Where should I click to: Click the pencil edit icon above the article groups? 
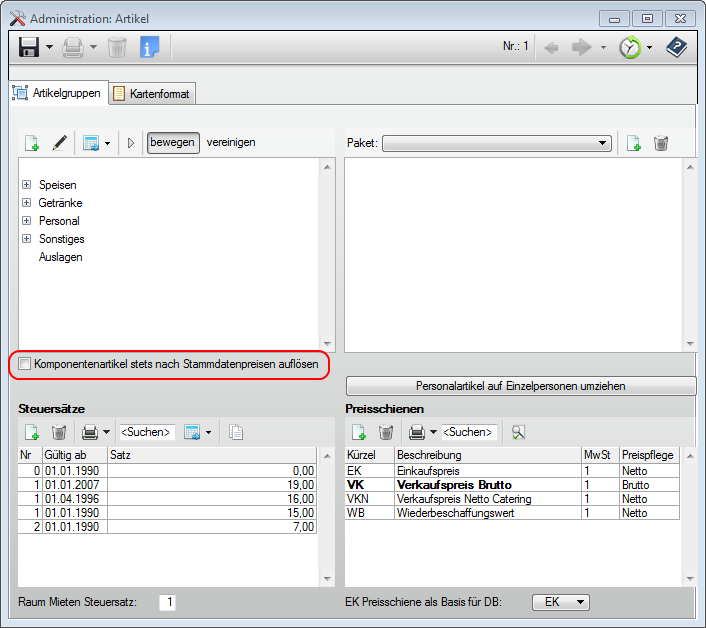(59, 143)
